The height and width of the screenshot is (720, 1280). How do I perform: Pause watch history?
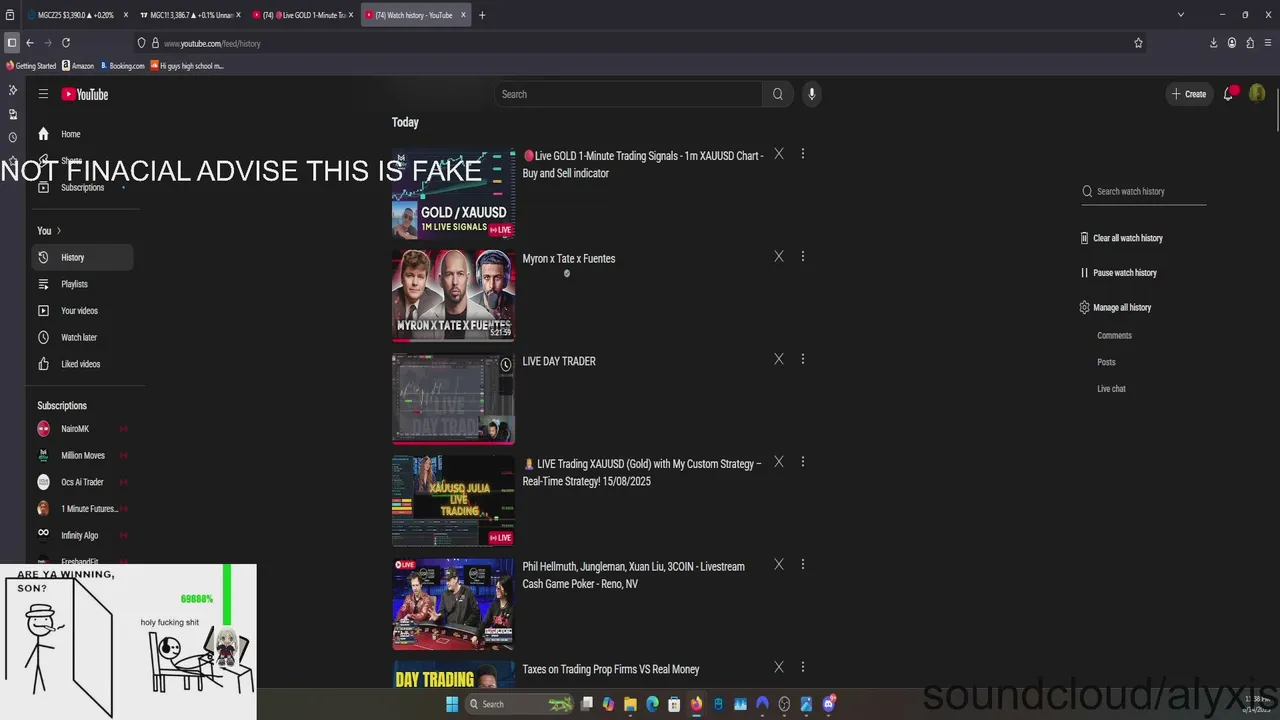click(x=1118, y=273)
